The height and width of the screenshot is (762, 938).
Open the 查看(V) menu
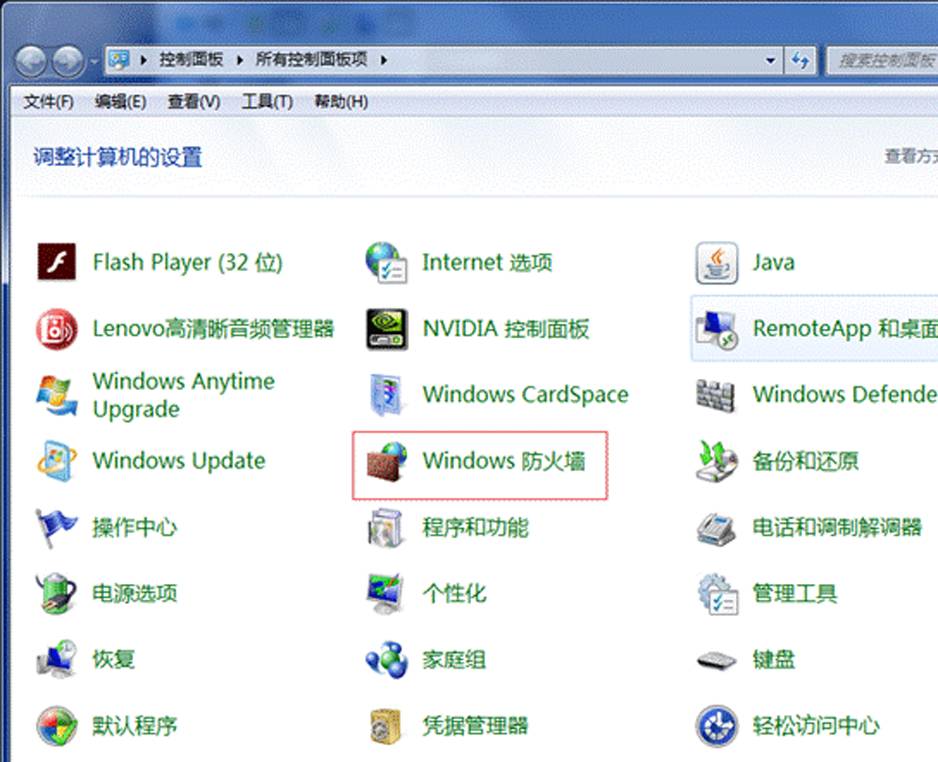(x=194, y=102)
